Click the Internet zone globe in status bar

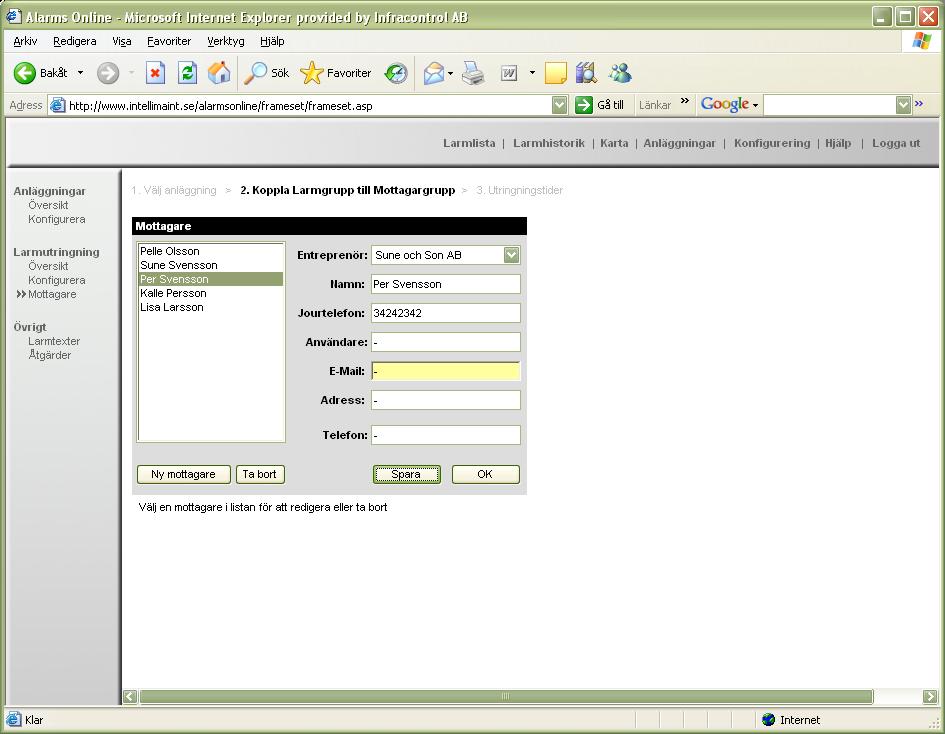pyautogui.click(x=768, y=720)
